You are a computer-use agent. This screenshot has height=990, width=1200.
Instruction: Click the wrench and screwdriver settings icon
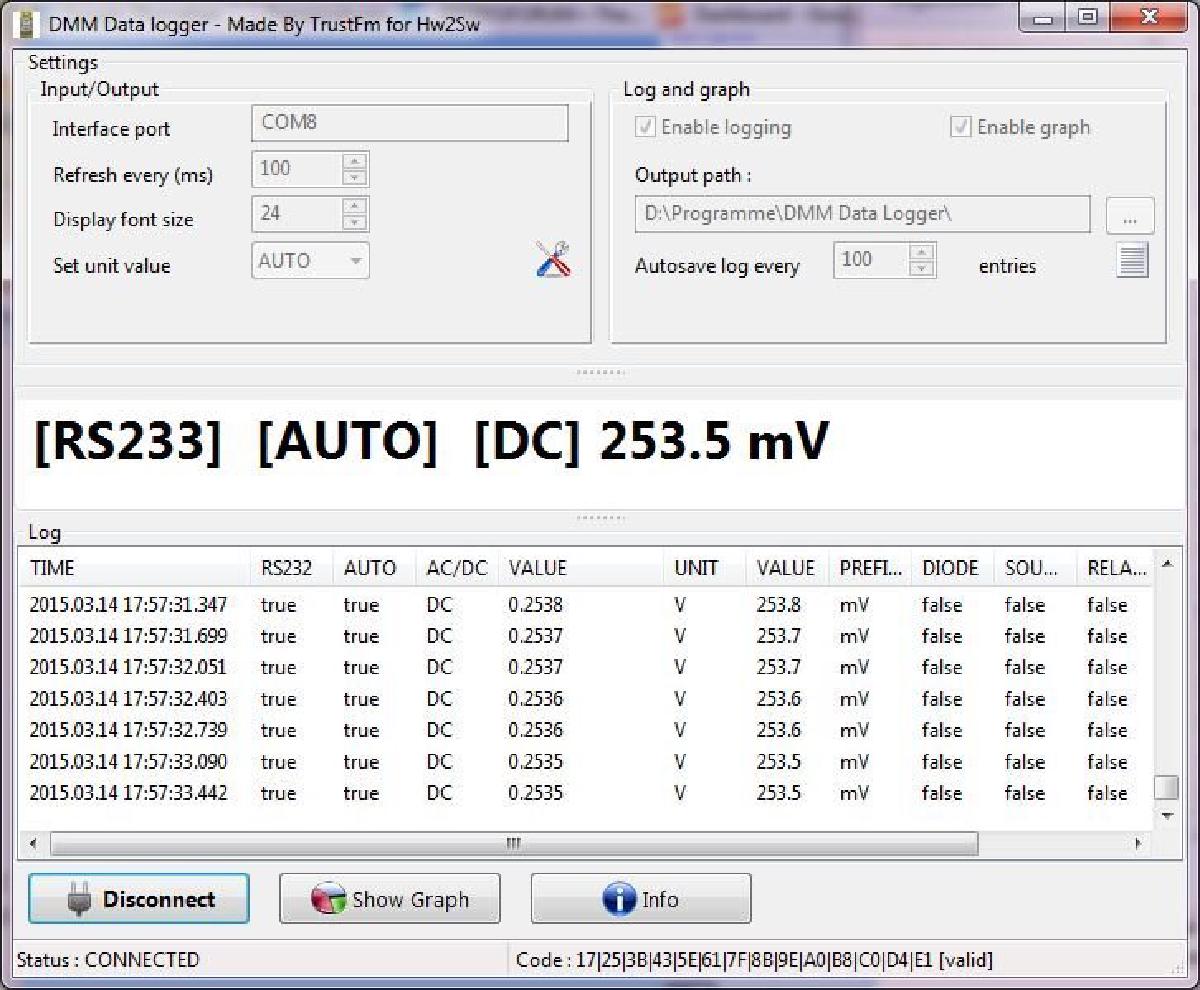pos(552,260)
